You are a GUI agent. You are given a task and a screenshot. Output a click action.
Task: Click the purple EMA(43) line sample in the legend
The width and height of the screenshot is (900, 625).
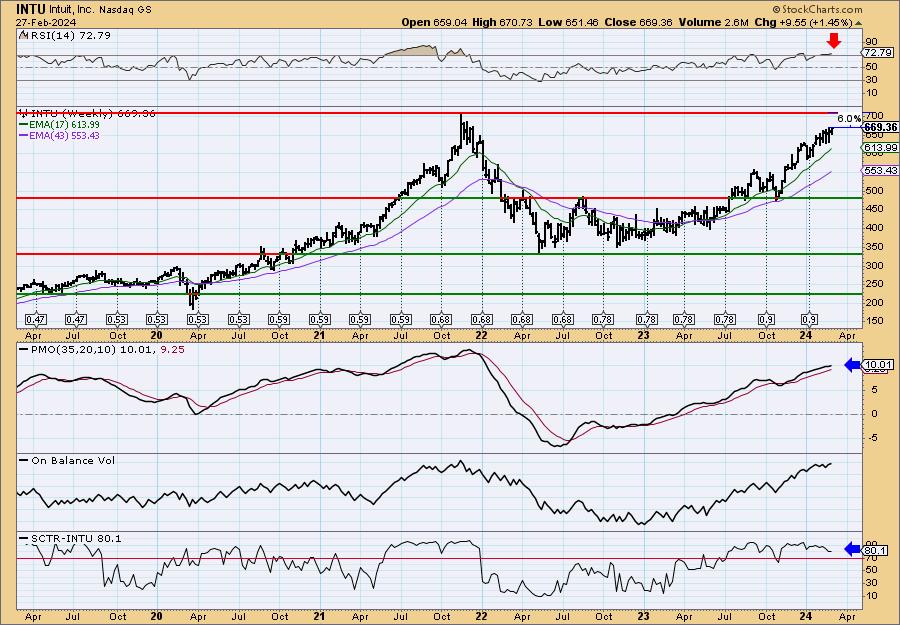pyautogui.click(x=24, y=135)
